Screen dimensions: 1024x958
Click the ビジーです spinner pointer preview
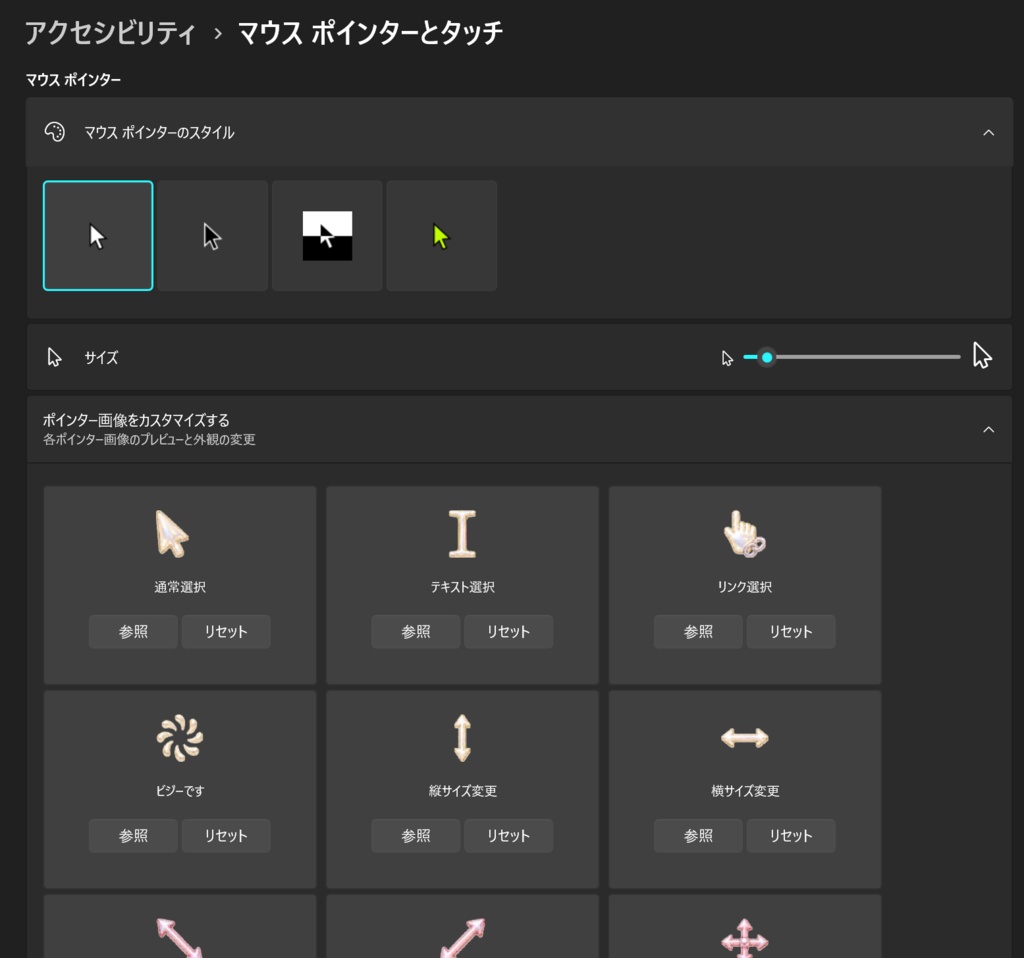(x=180, y=738)
